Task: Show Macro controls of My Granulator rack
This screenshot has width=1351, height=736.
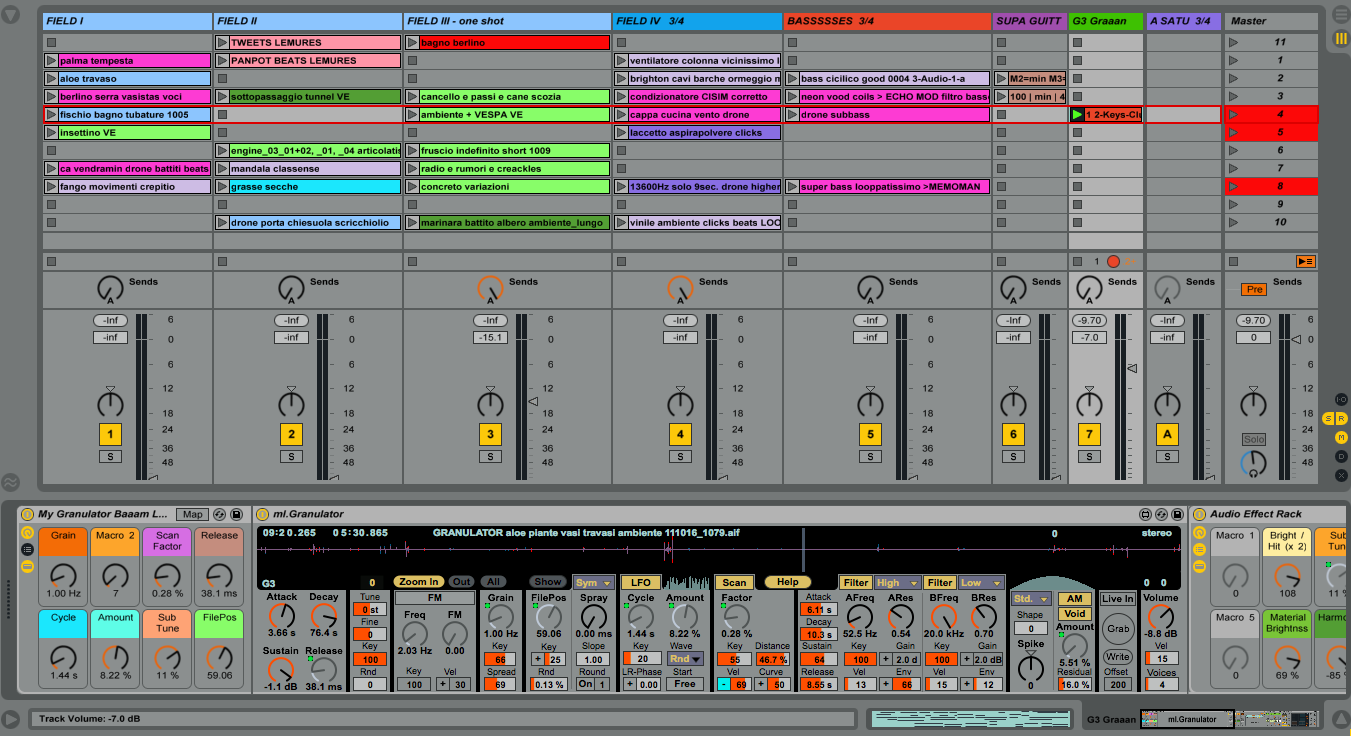Action: tap(27, 533)
